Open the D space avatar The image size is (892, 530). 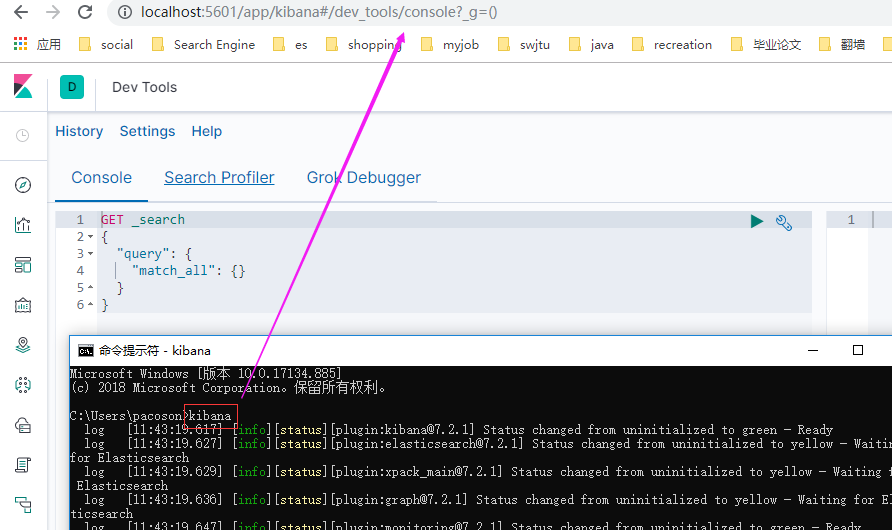tap(72, 87)
